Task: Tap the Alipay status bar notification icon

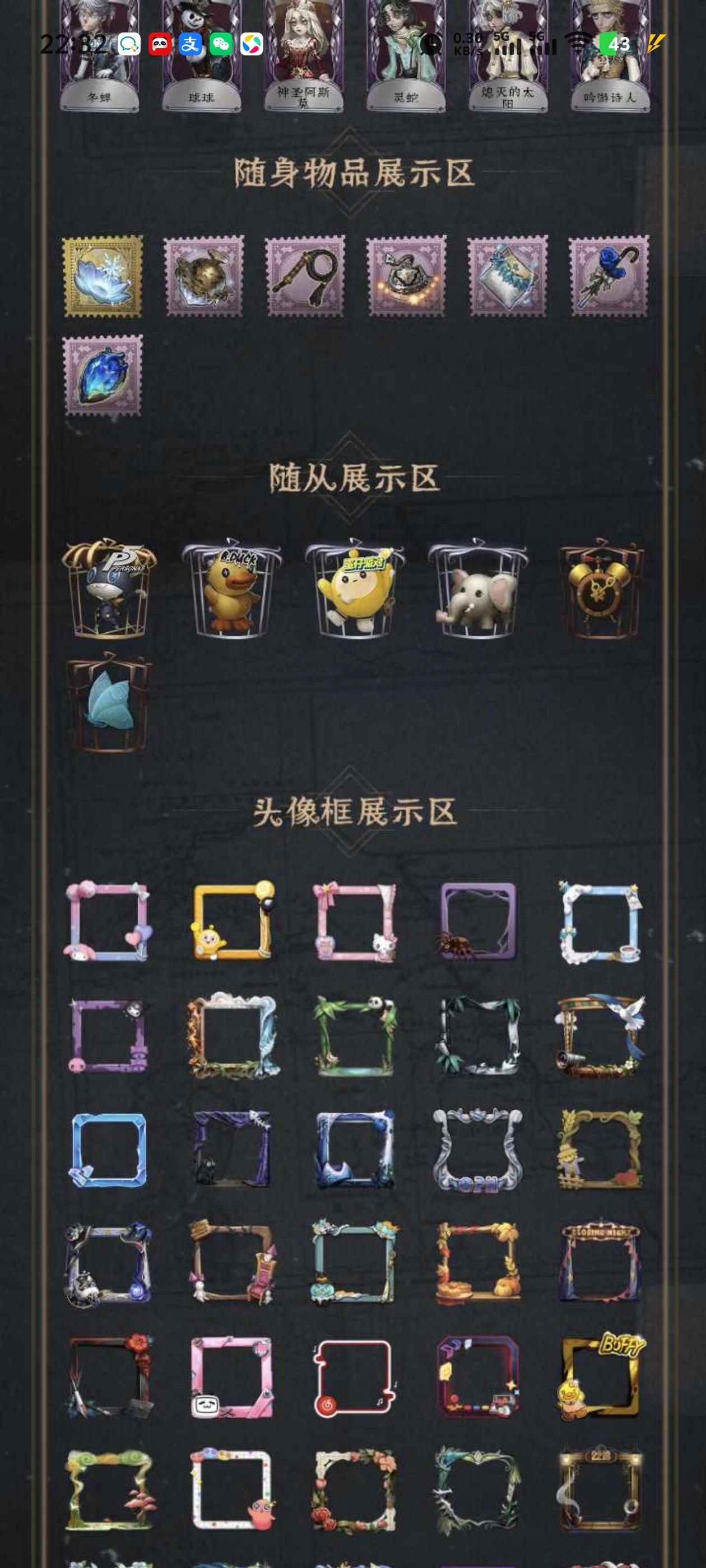Action: point(190,44)
